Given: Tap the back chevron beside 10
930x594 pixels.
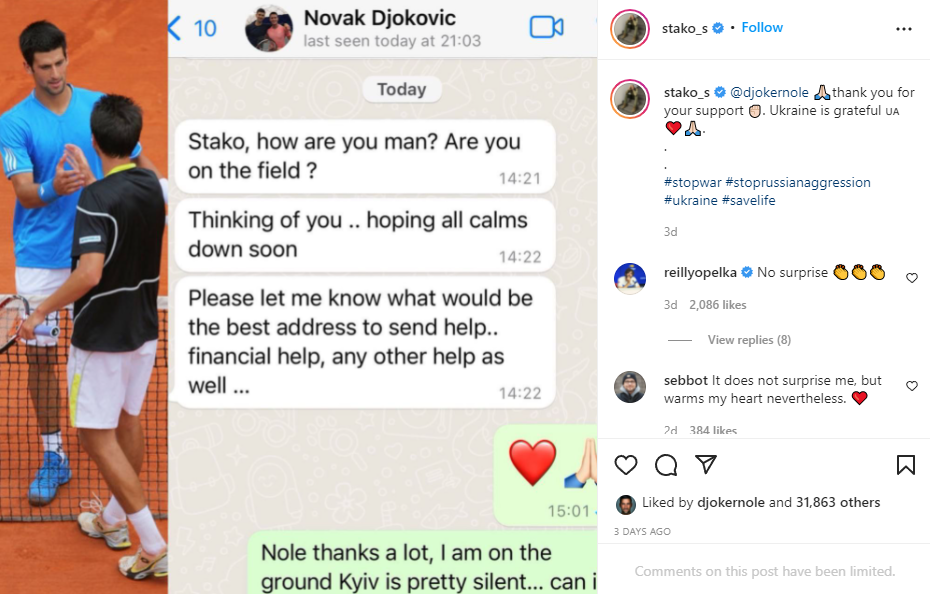Looking at the screenshot, I should (174, 28).
